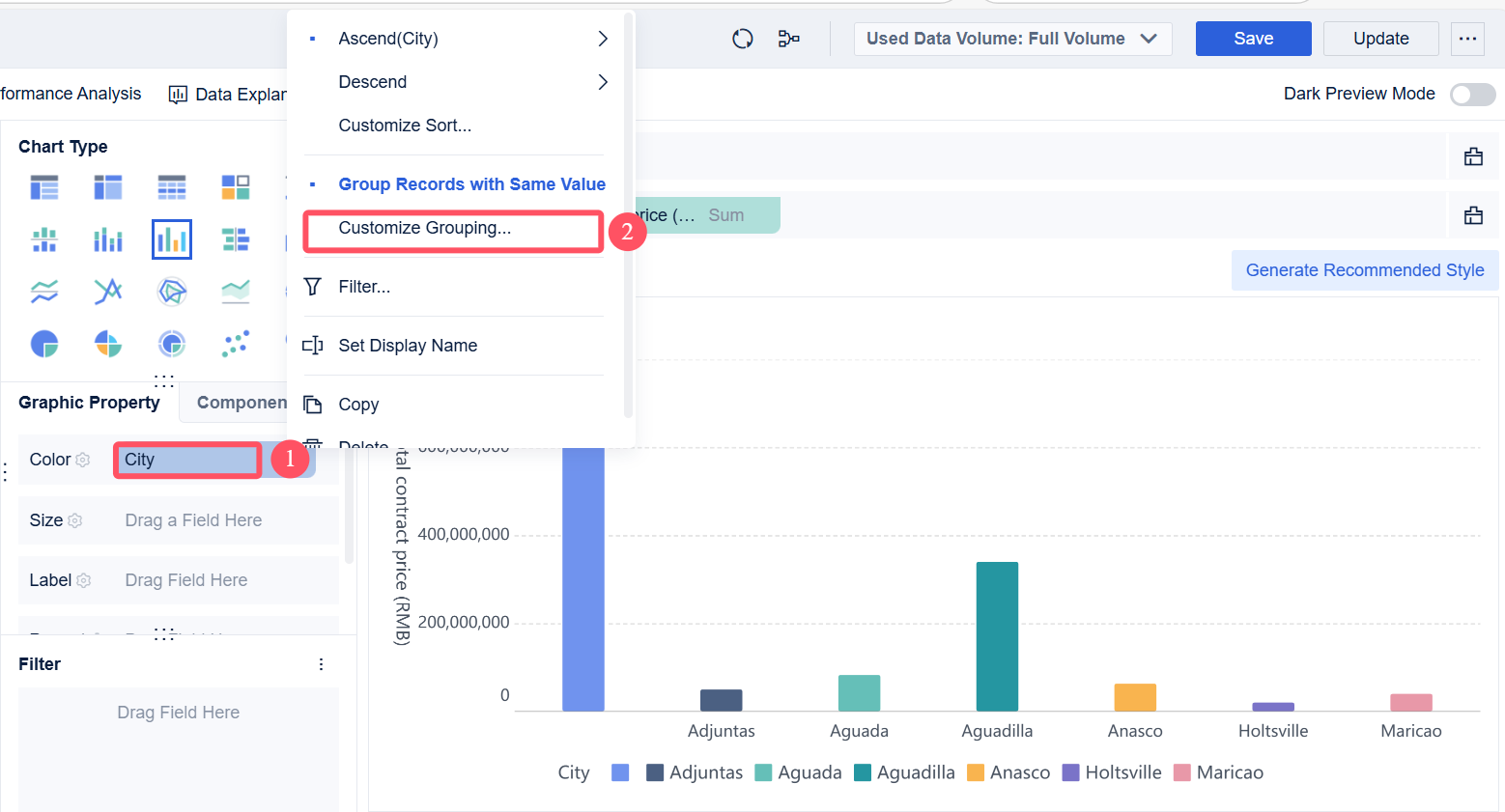Click Generate Recommended Style button
The image size is (1505, 812).
point(1365,270)
